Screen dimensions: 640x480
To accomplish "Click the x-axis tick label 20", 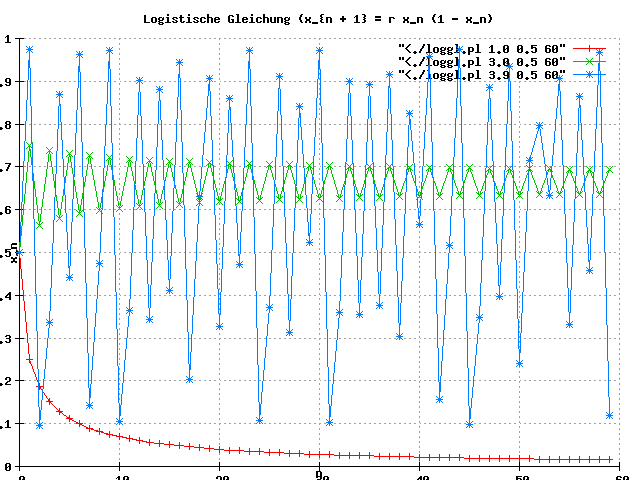I will (x=220, y=476).
